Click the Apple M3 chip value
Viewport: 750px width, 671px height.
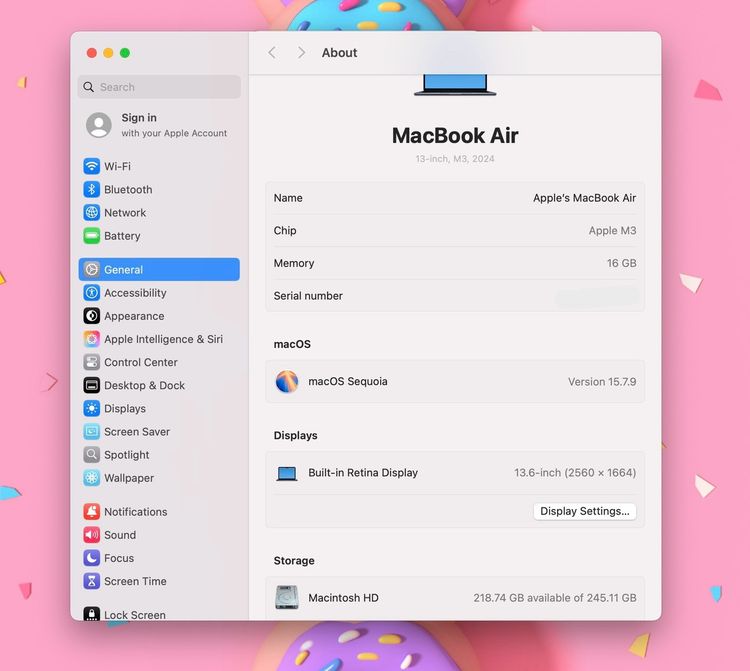612,231
